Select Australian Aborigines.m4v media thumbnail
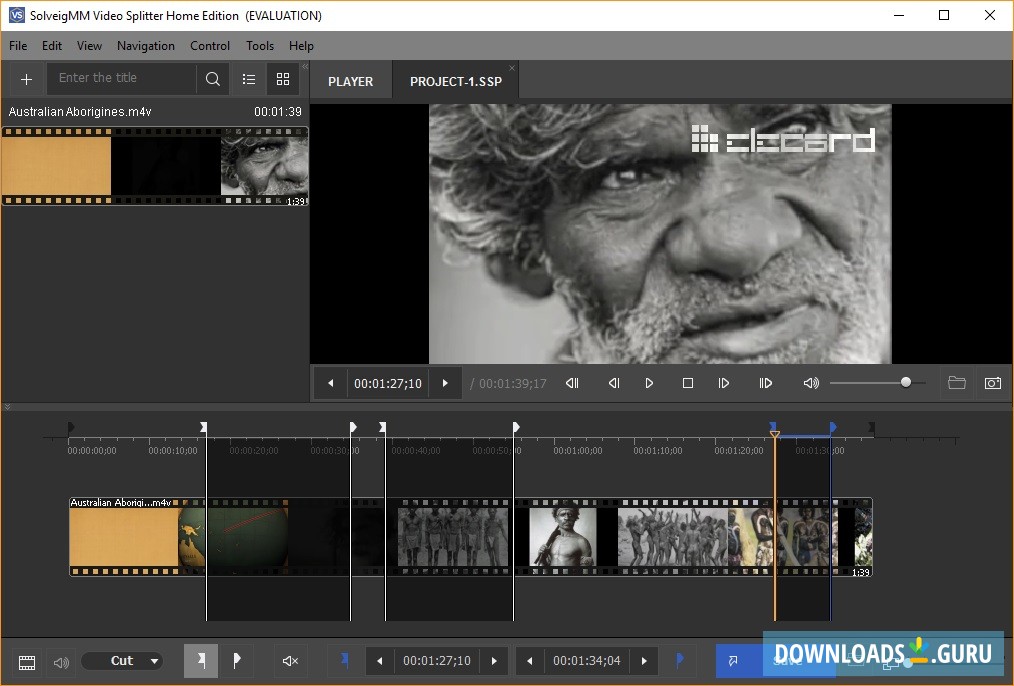The width and height of the screenshot is (1014, 686). (x=155, y=166)
